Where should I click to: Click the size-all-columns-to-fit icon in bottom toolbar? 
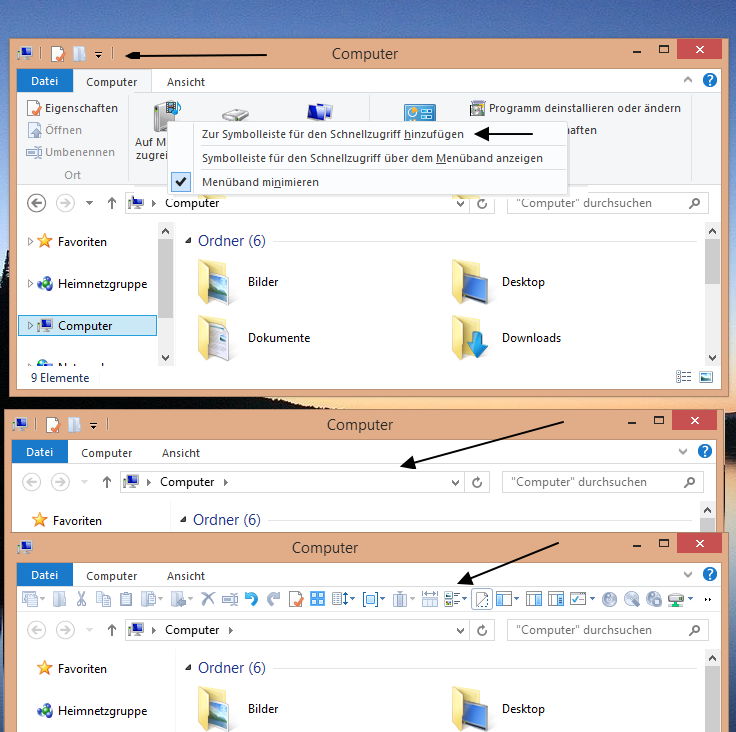(x=429, y=599)
